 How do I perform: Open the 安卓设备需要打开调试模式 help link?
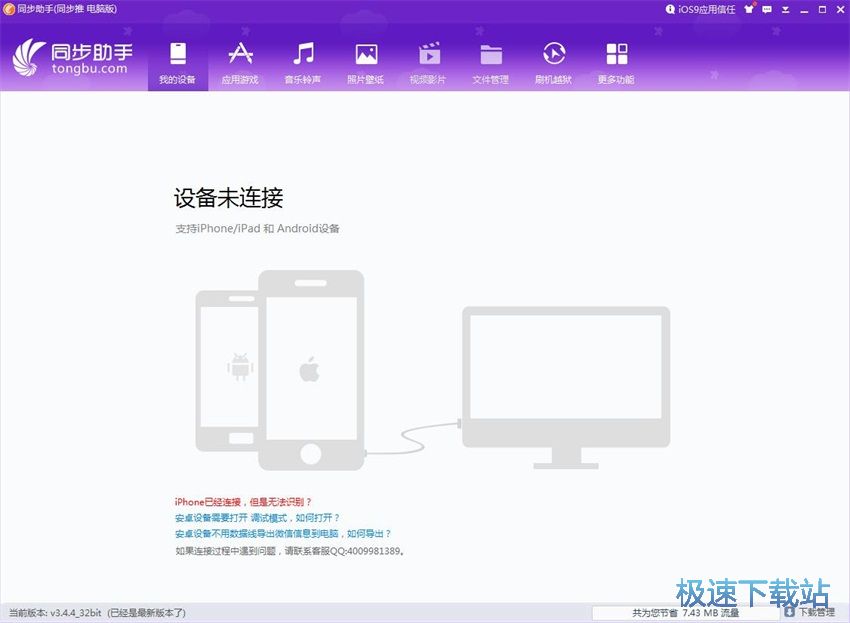(x=257, y=518)
